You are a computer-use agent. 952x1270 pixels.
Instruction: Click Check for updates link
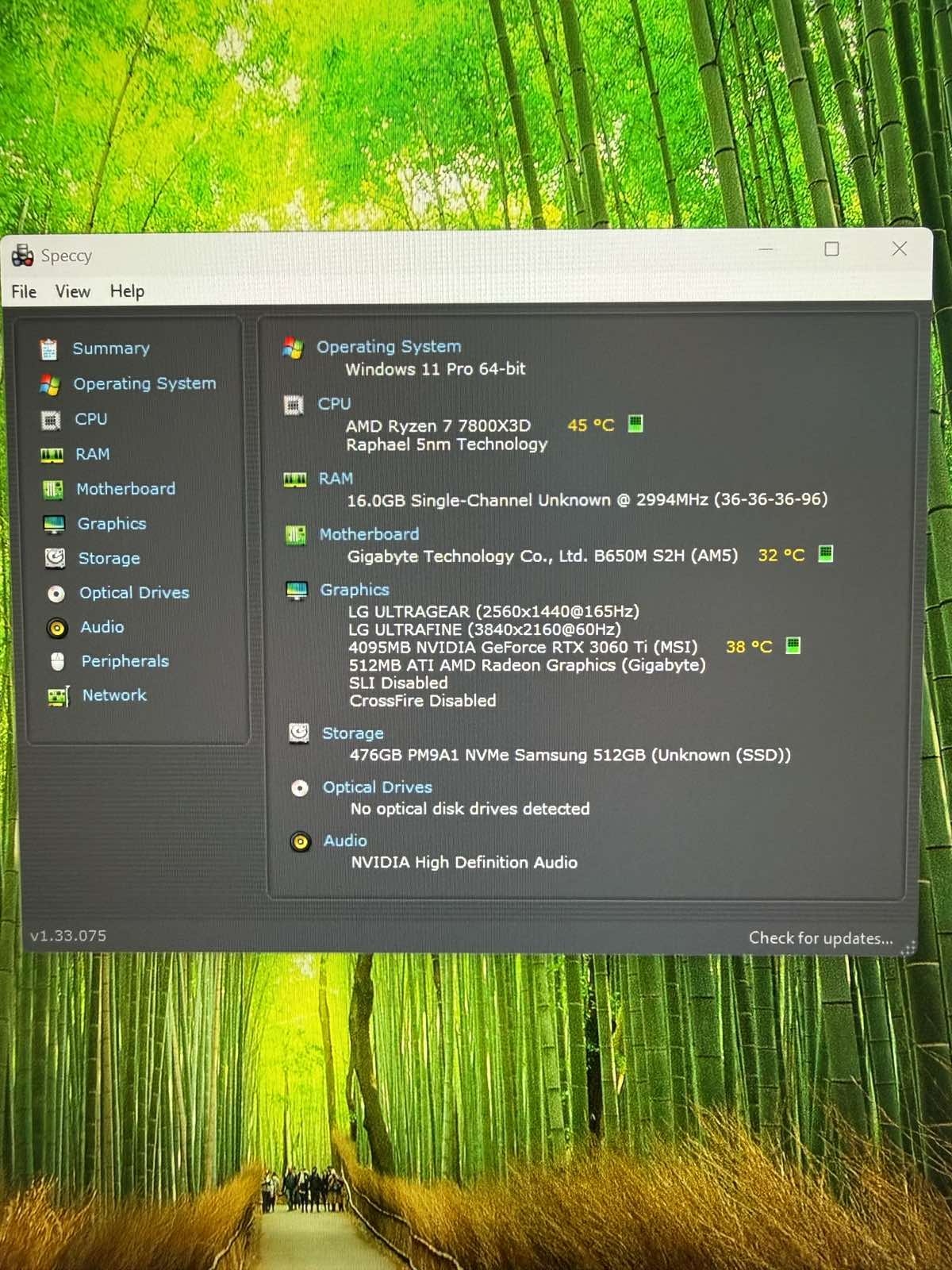821,938
